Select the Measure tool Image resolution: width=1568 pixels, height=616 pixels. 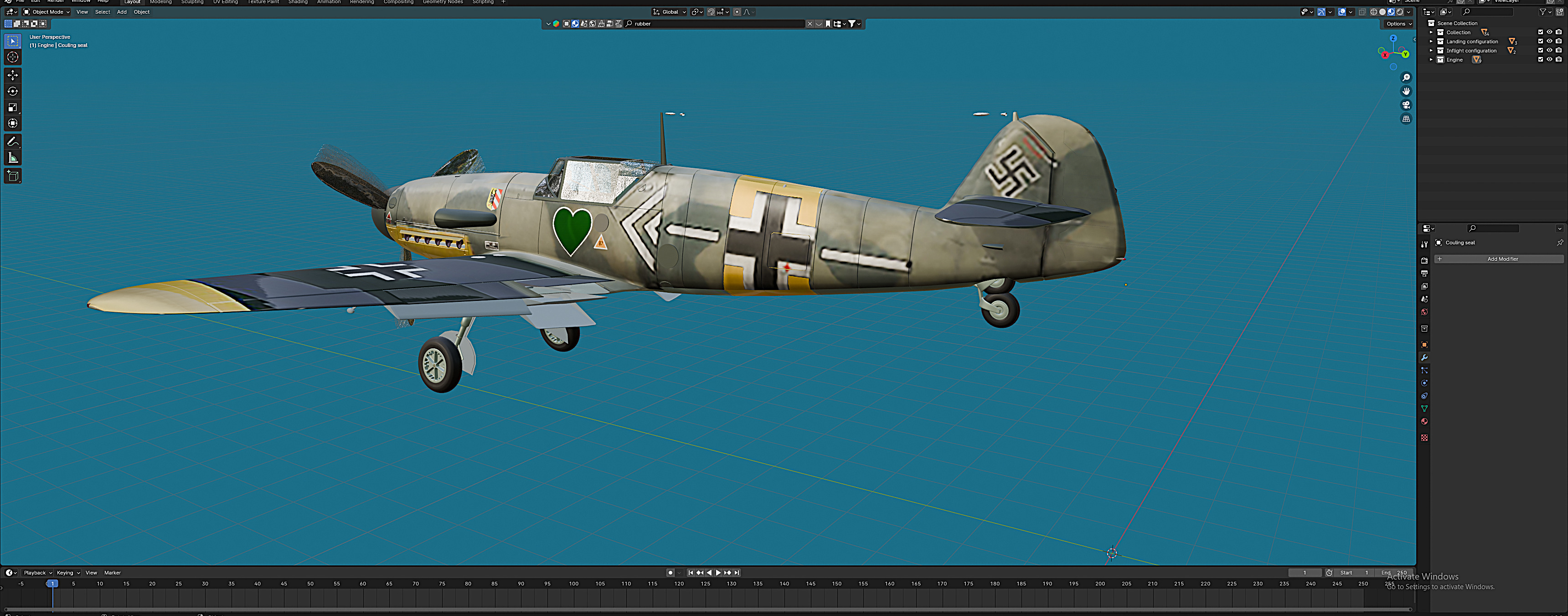coord(13,158)
